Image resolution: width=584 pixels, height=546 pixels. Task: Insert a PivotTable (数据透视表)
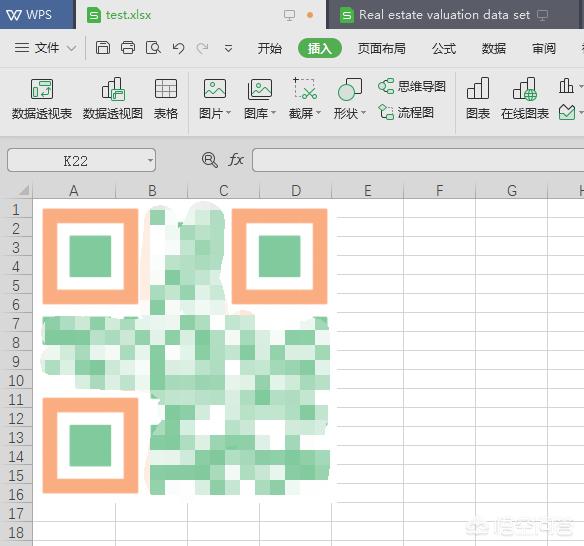[41, 99]
